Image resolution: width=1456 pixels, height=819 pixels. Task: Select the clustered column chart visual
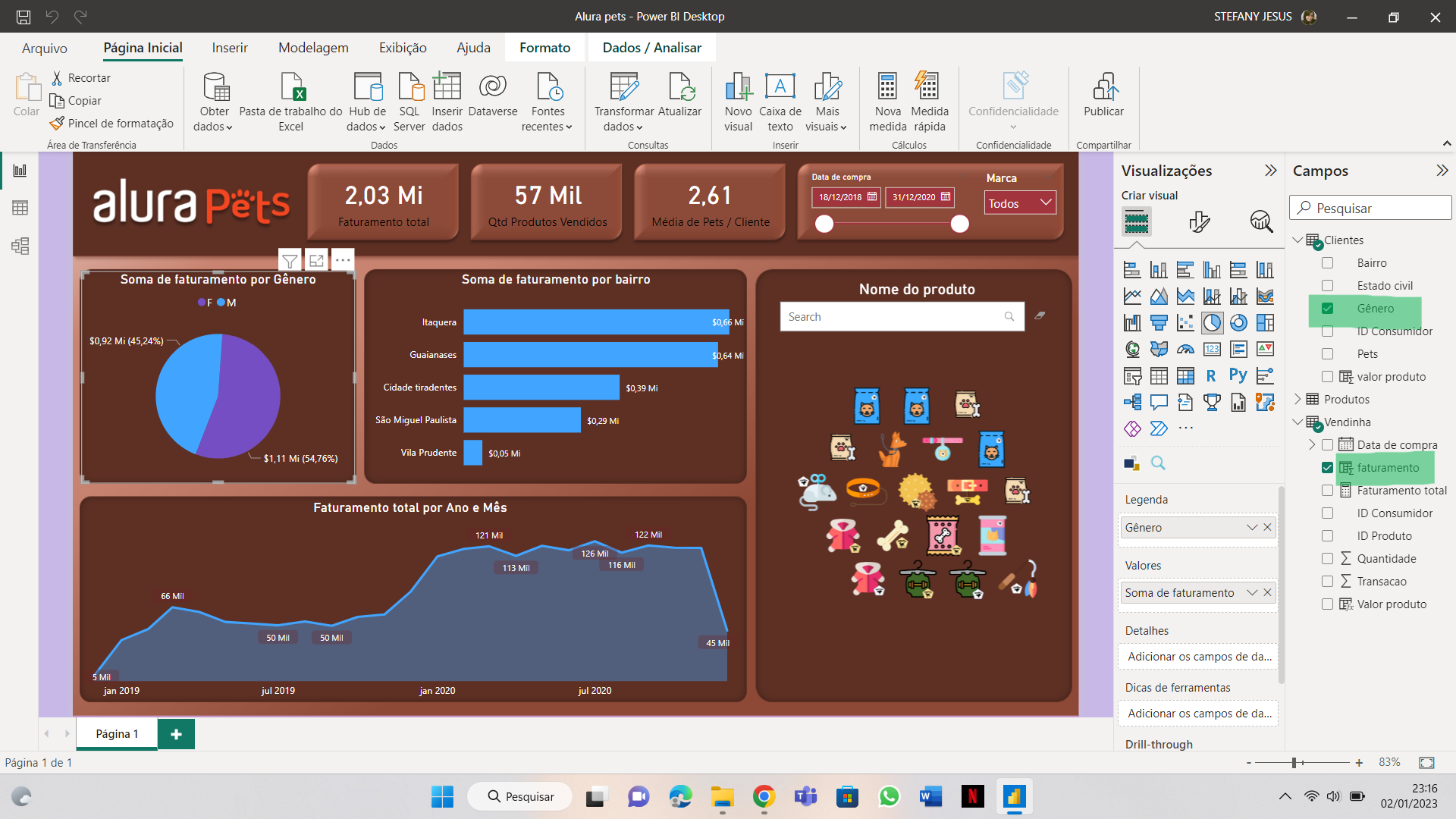[1212, 270]
